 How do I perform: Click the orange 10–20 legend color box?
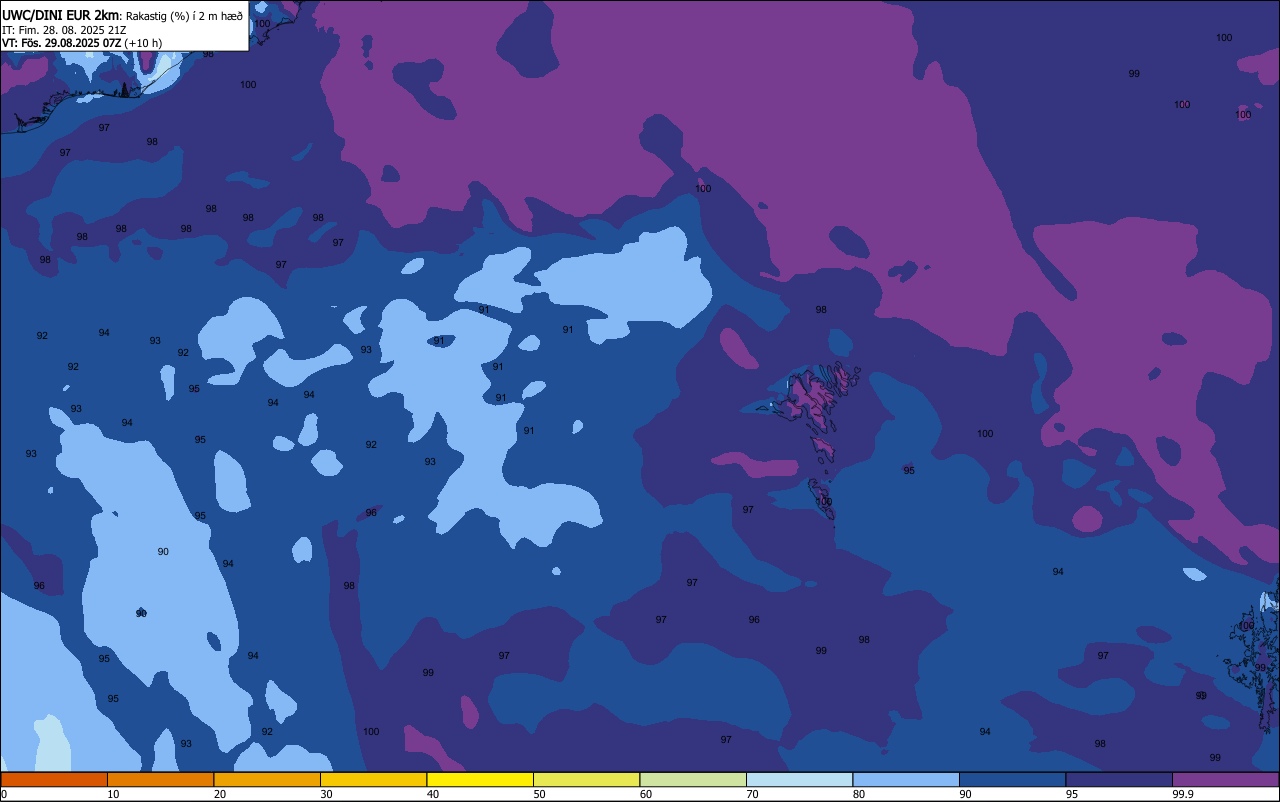click(160, 779)
